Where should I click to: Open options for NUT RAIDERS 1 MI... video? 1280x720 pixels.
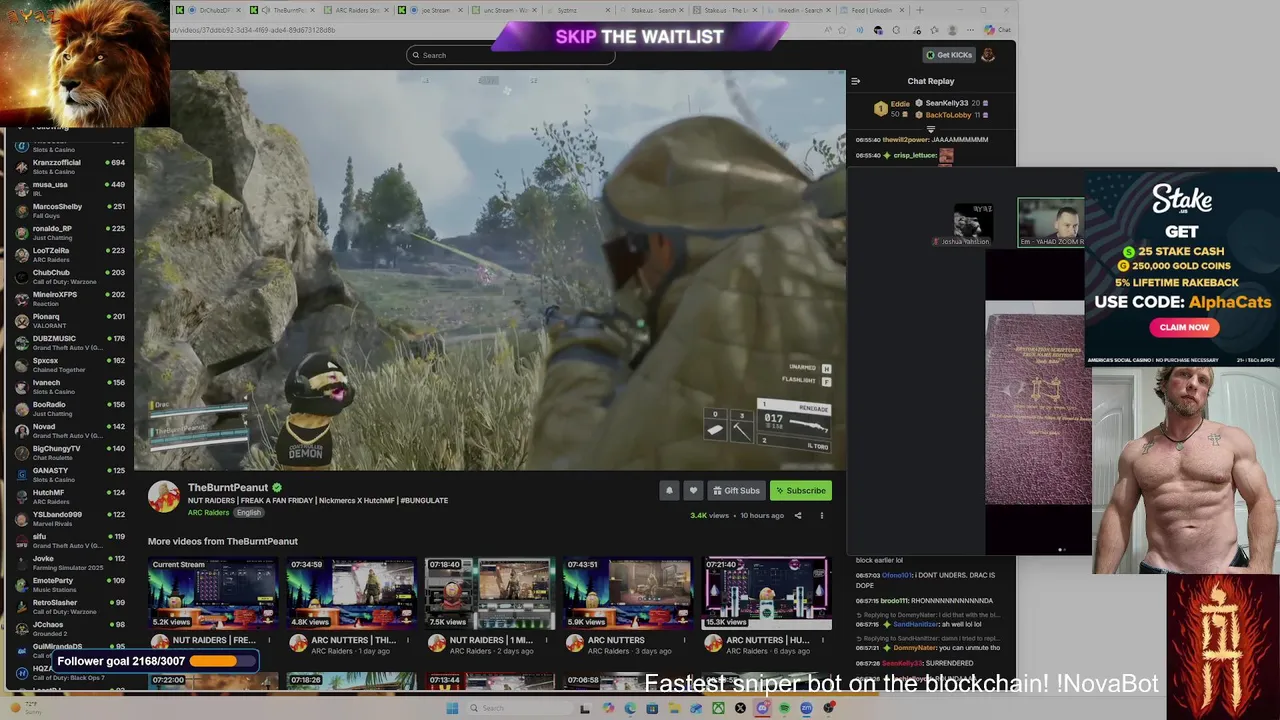[x=545, y=640]
